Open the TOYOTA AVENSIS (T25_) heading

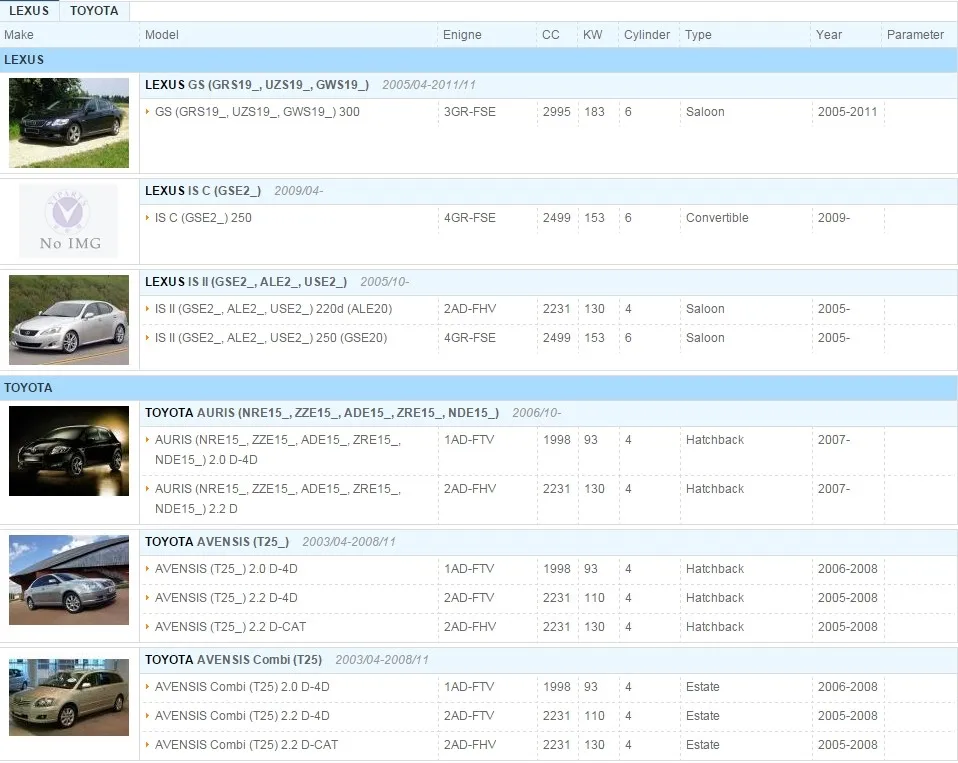[x=217, y=542]
